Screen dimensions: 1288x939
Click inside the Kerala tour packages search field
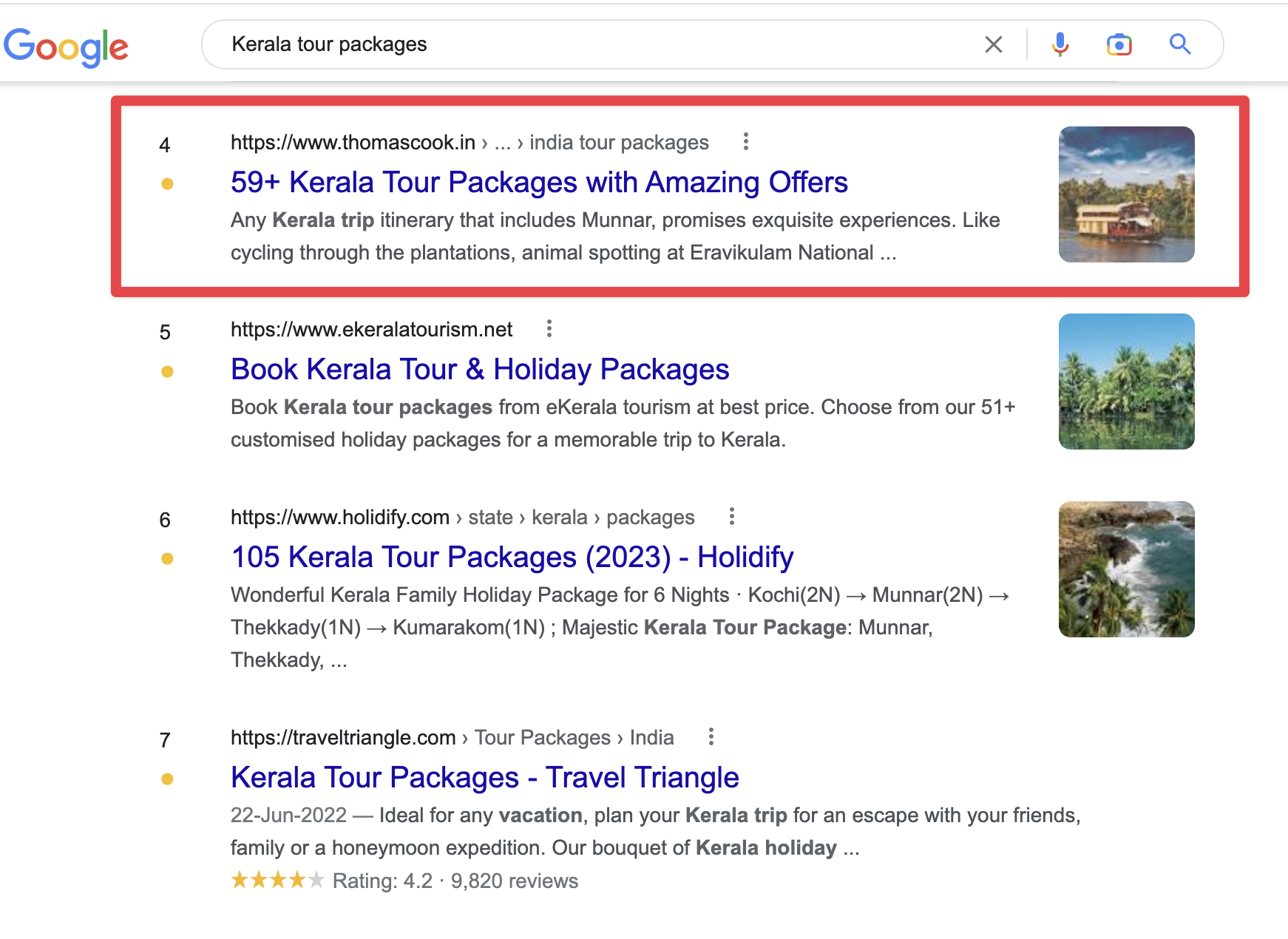[x=592, y=44]
